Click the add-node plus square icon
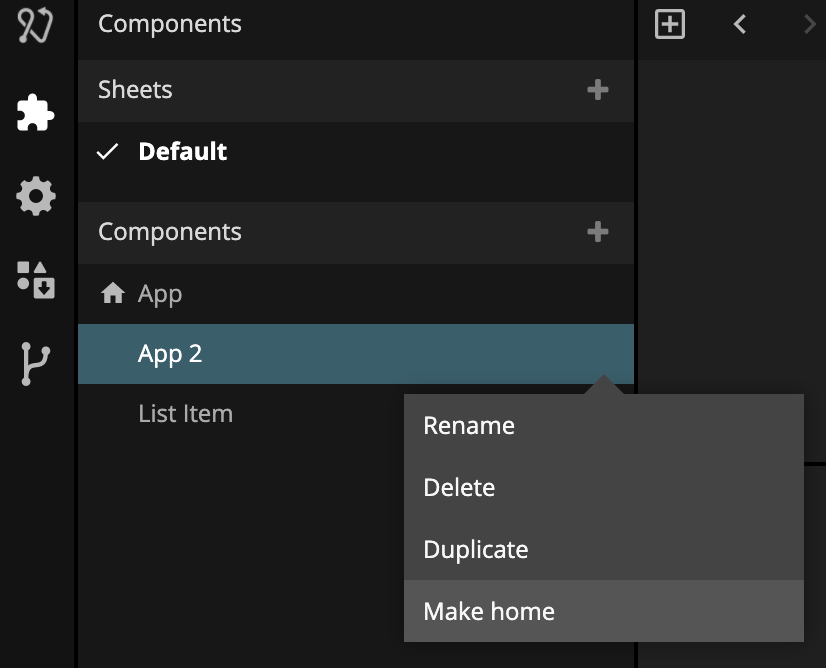The image size is (826, 668). pos(669,24)
